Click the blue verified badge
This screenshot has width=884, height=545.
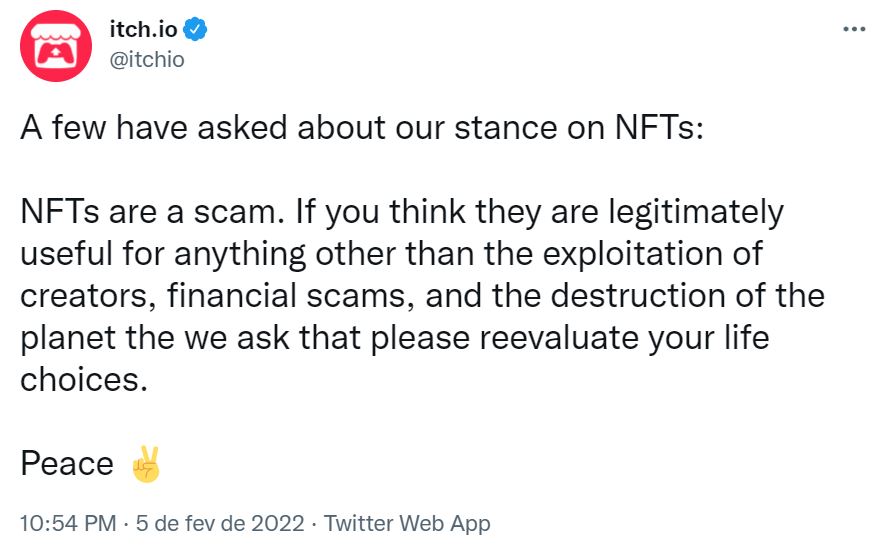tap(196, 29)
